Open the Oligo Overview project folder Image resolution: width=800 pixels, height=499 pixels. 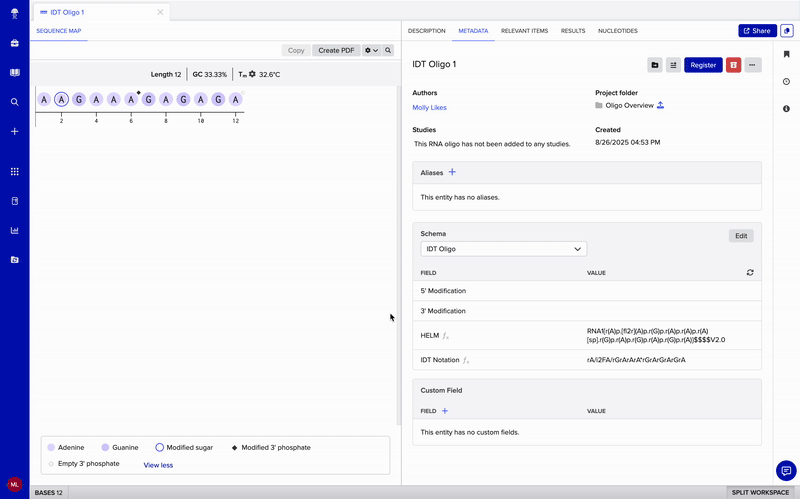coord(629,106)
